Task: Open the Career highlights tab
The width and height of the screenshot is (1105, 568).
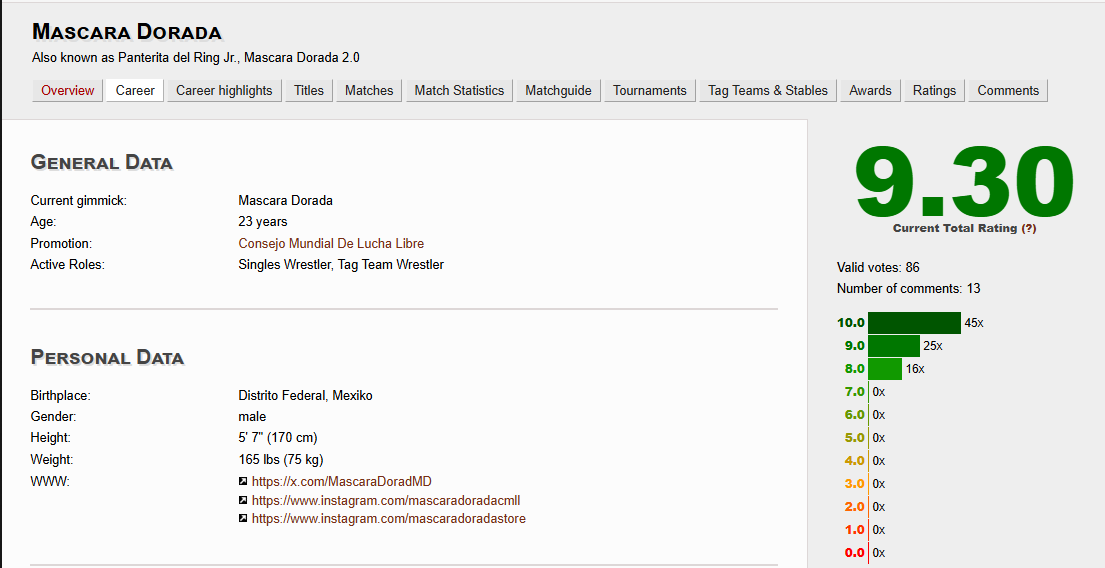Action: 224,90
